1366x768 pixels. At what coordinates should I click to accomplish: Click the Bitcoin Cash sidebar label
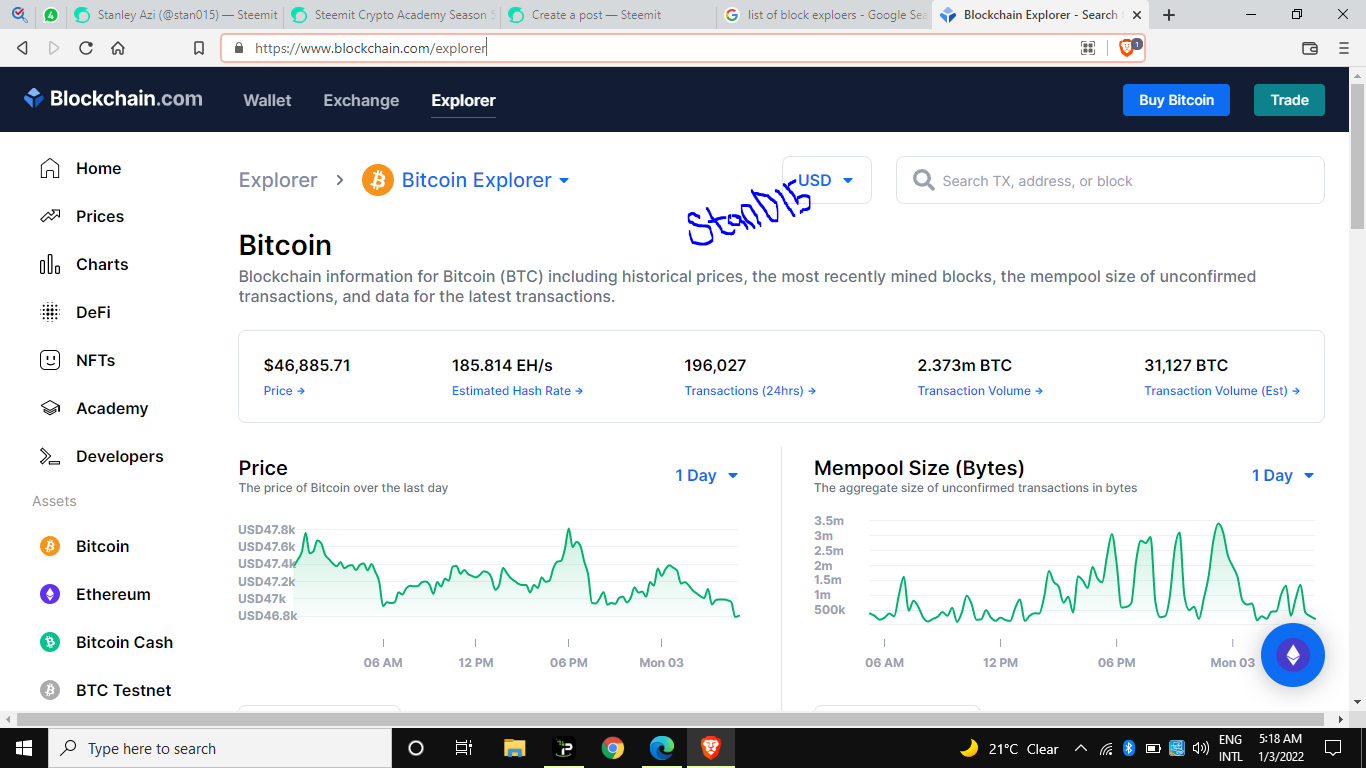124,642
